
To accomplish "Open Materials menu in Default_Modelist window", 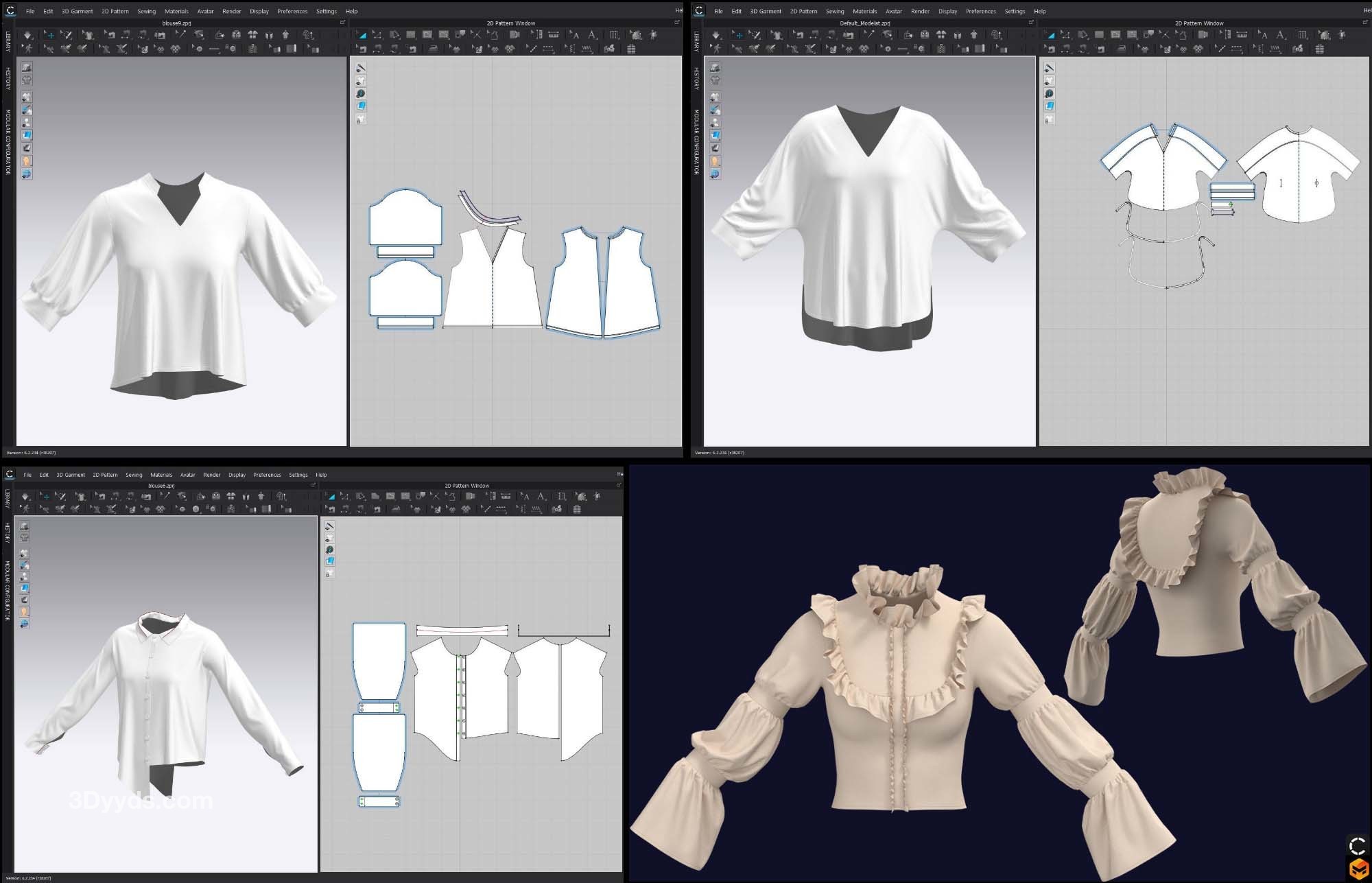I will [x=864, y=11].
